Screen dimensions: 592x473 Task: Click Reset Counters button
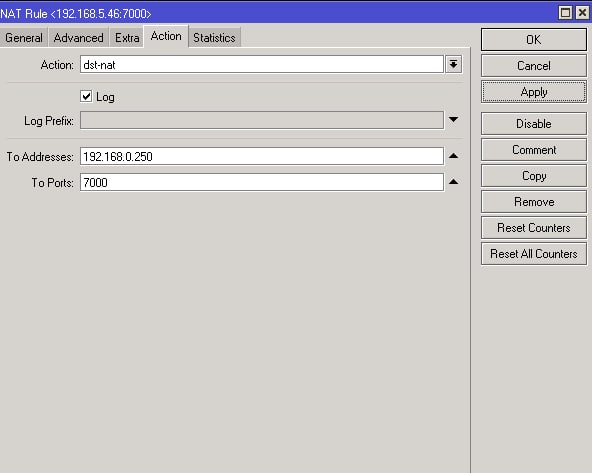[534, 228]
